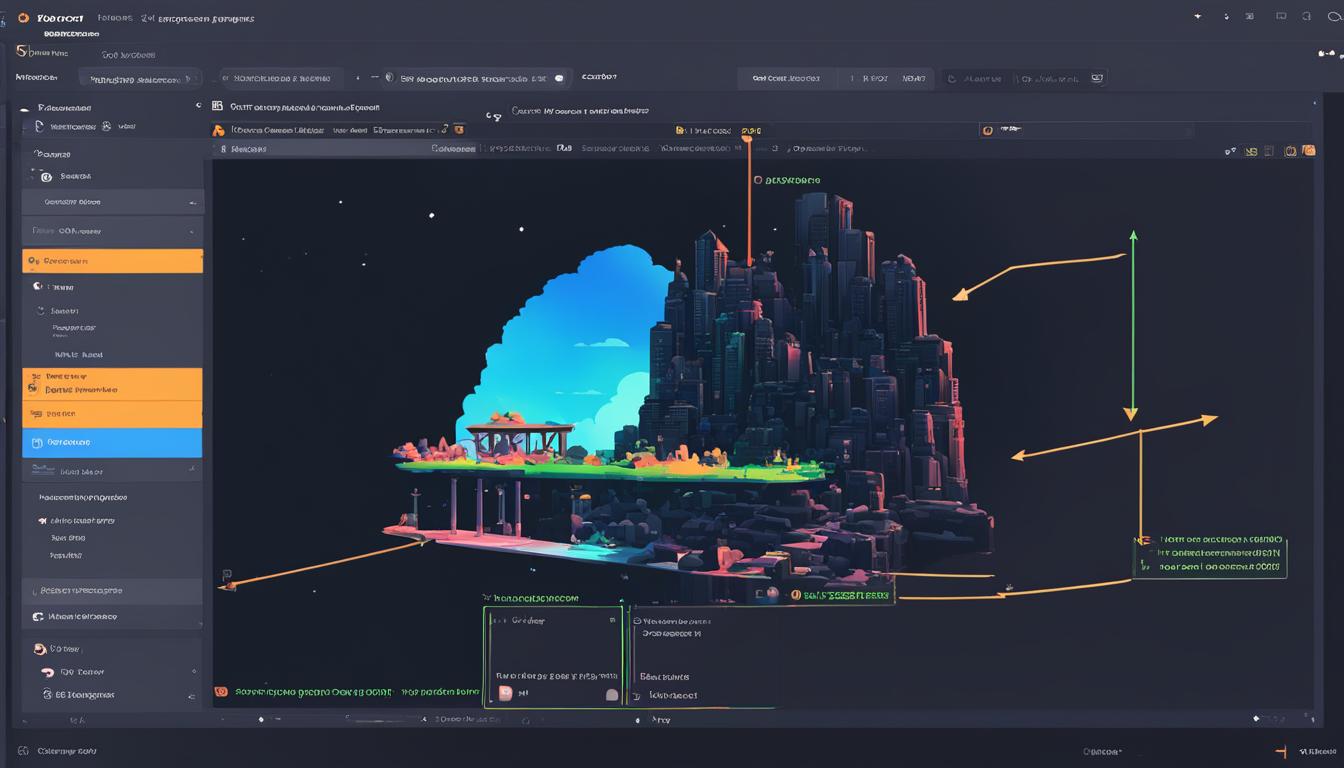Click the monitor icon in top-right toolbar group
The height and width of the screenshot is (768, 1344).
coord(1097,78)
